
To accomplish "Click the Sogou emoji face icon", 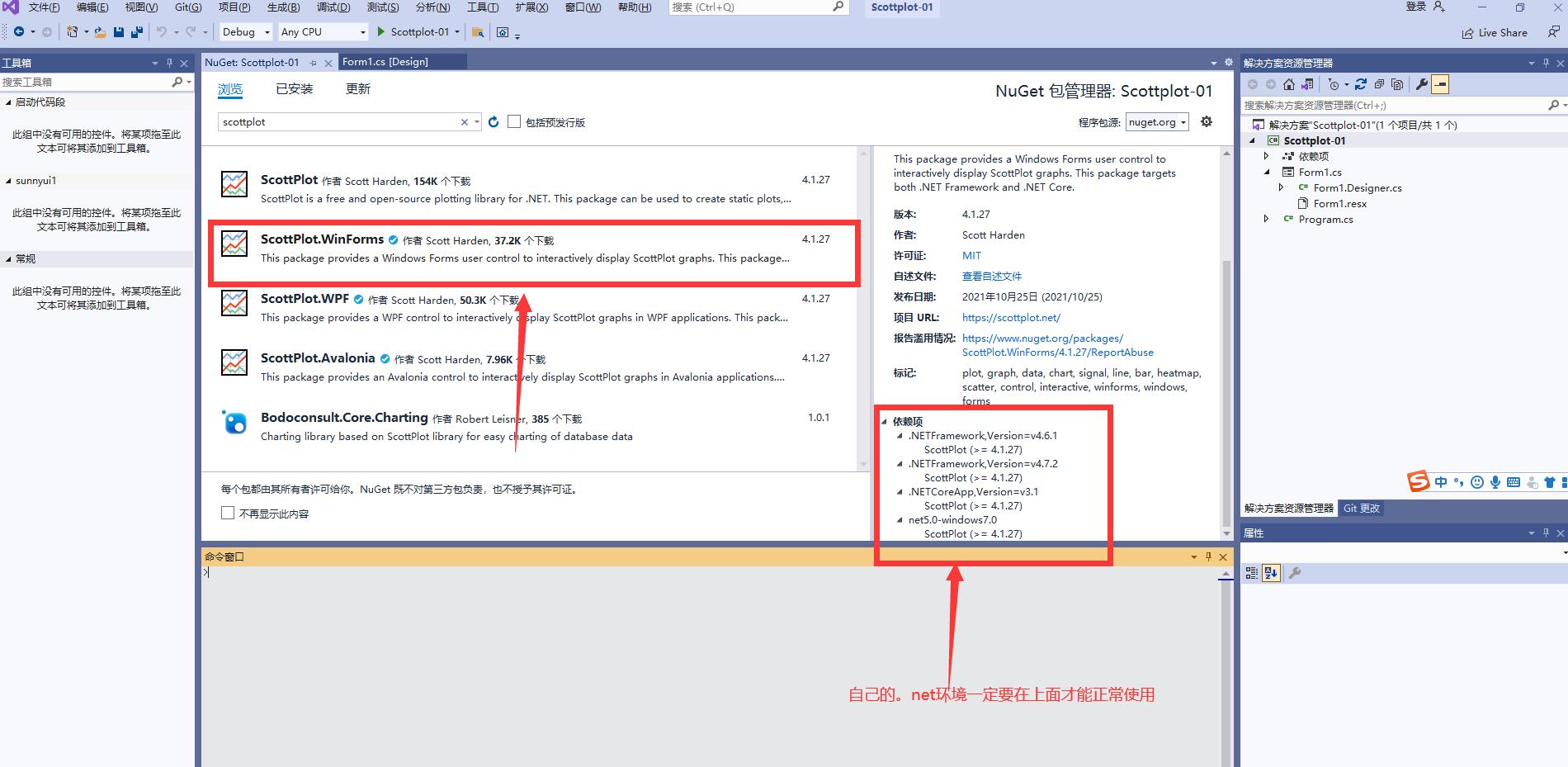I will [x=1477, y=482].
